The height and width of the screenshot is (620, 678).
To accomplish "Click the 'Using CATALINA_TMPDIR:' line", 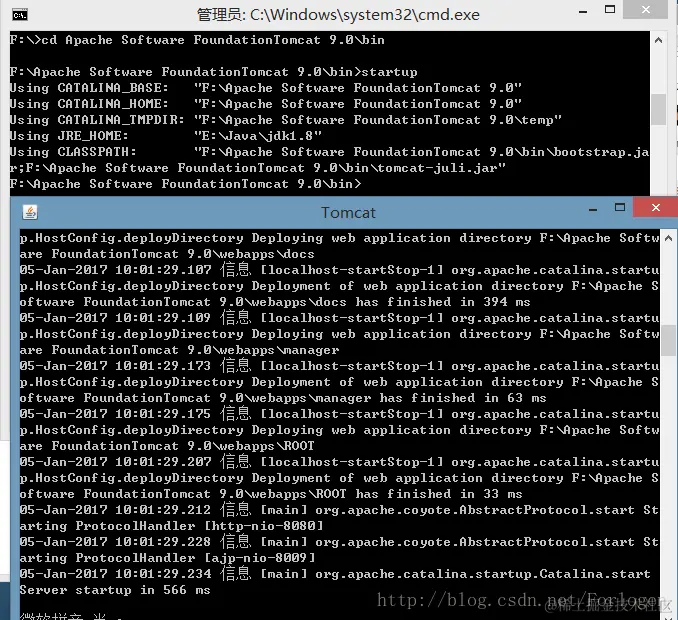I will click(286, 120).
